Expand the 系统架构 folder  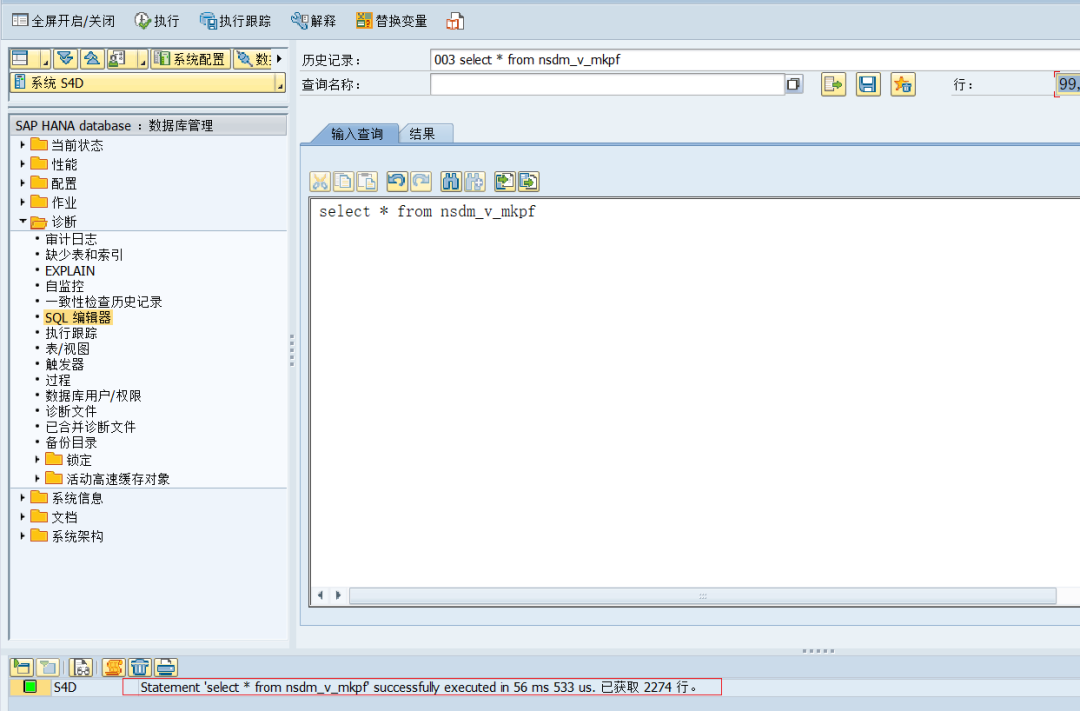pyautogui.click(x=23, y=536)
